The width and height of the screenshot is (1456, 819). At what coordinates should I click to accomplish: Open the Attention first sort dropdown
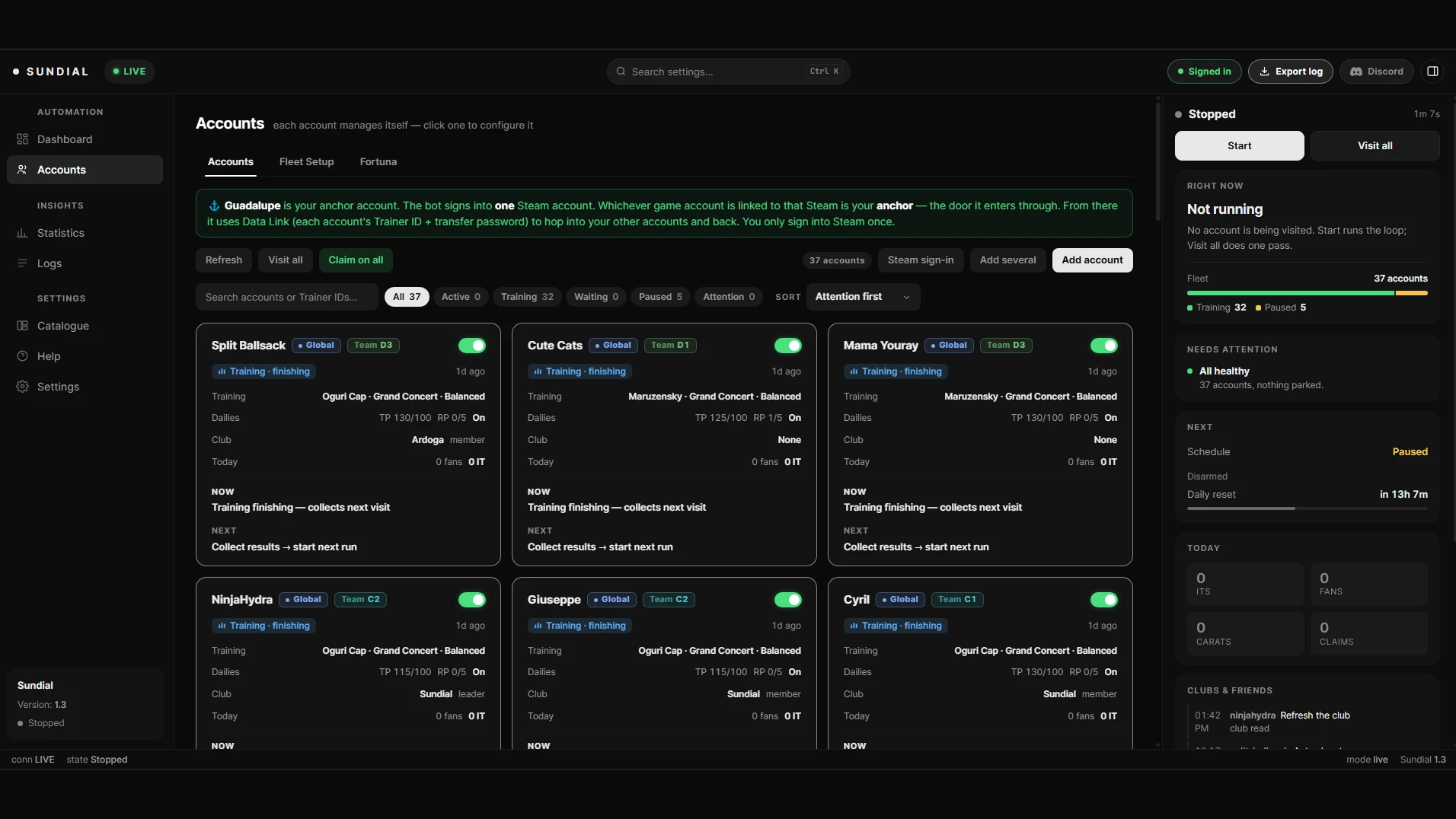point(863,297)
